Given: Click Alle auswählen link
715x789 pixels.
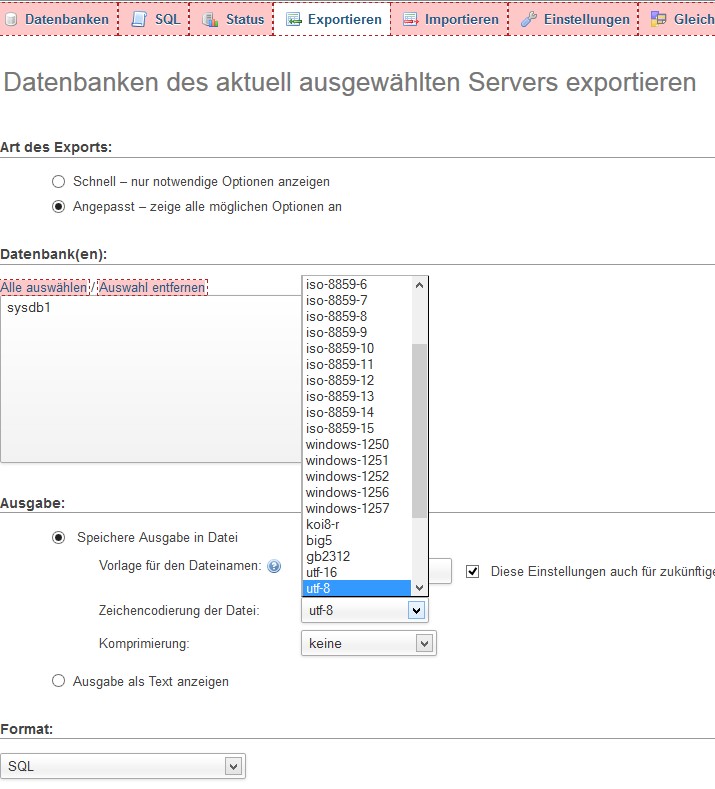Looking at the screenshot, I should tap(44, 288).
